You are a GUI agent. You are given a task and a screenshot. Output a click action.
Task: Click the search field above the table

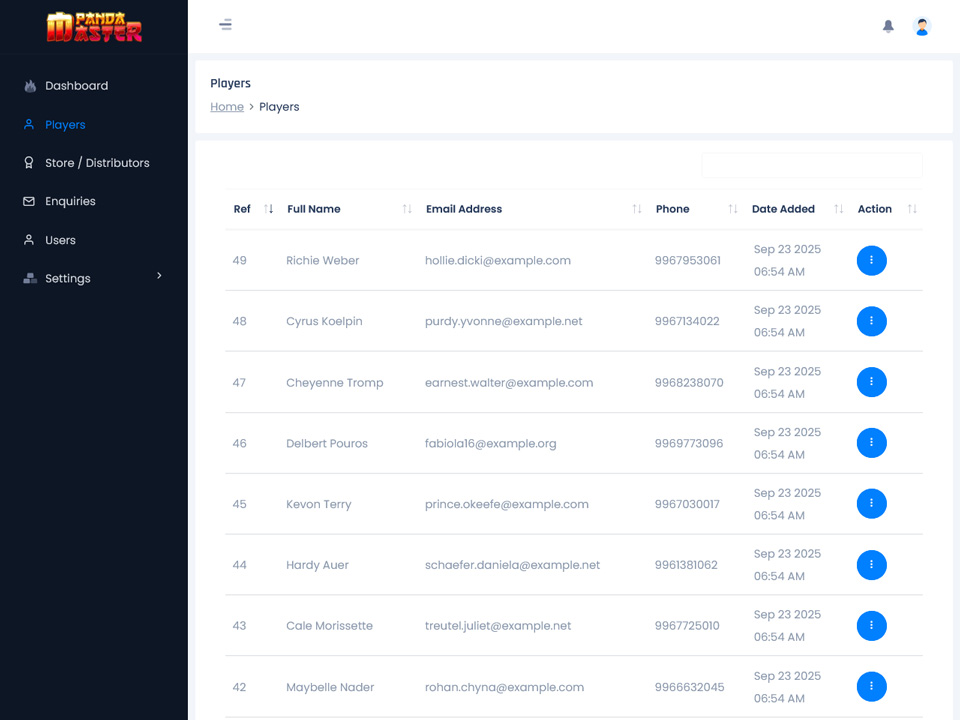click(811, 166)
